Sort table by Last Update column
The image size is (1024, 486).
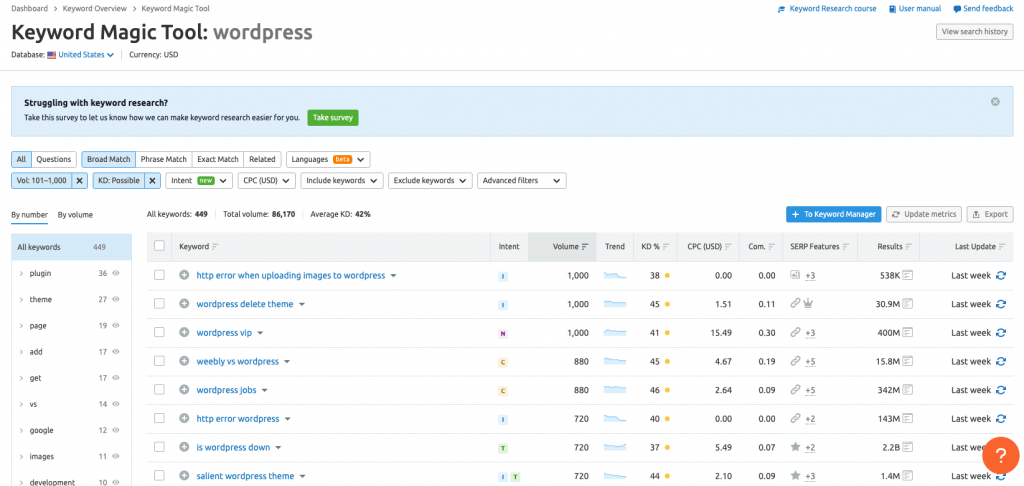[980, 247]
